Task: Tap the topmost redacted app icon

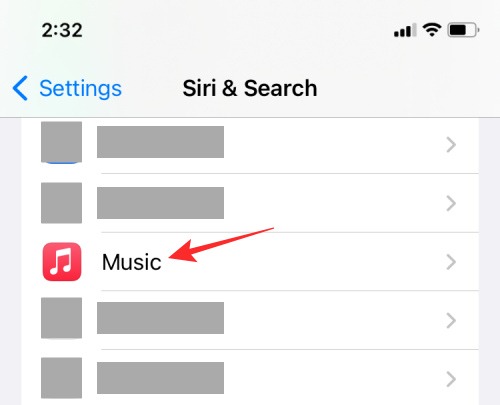Action: coord(61,142)
